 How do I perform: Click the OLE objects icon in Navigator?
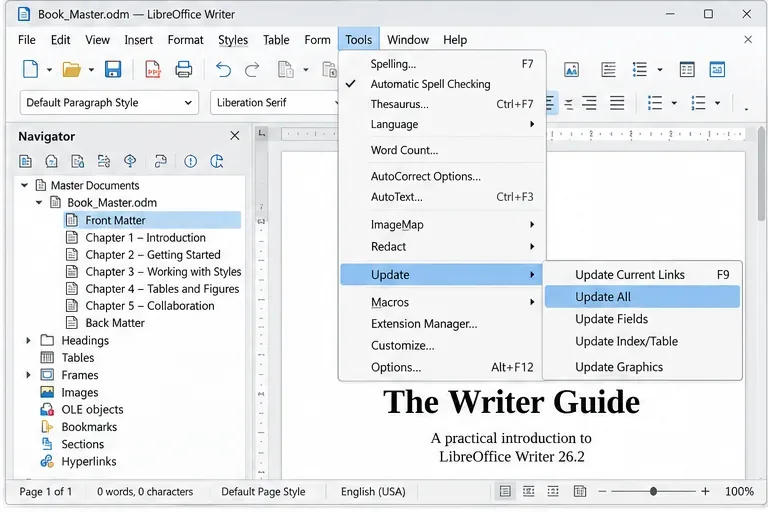(47, 410)
